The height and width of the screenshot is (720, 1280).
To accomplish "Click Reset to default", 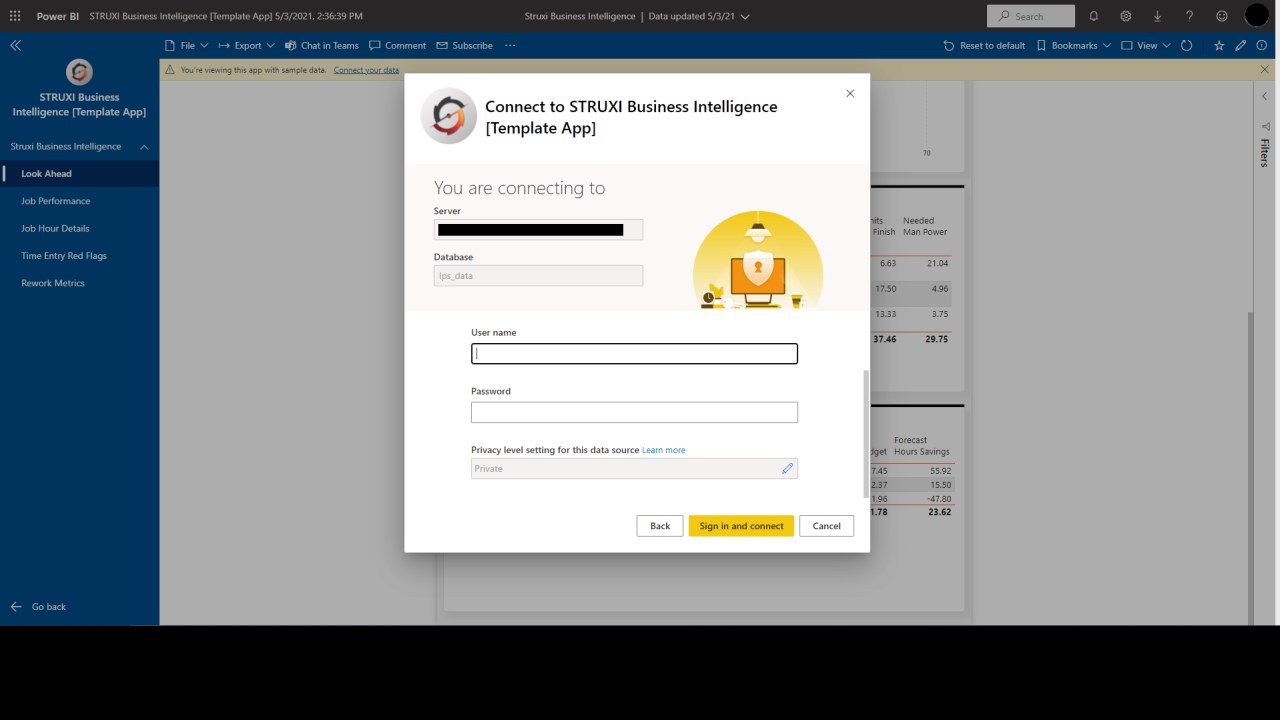I will click(984, 45).
